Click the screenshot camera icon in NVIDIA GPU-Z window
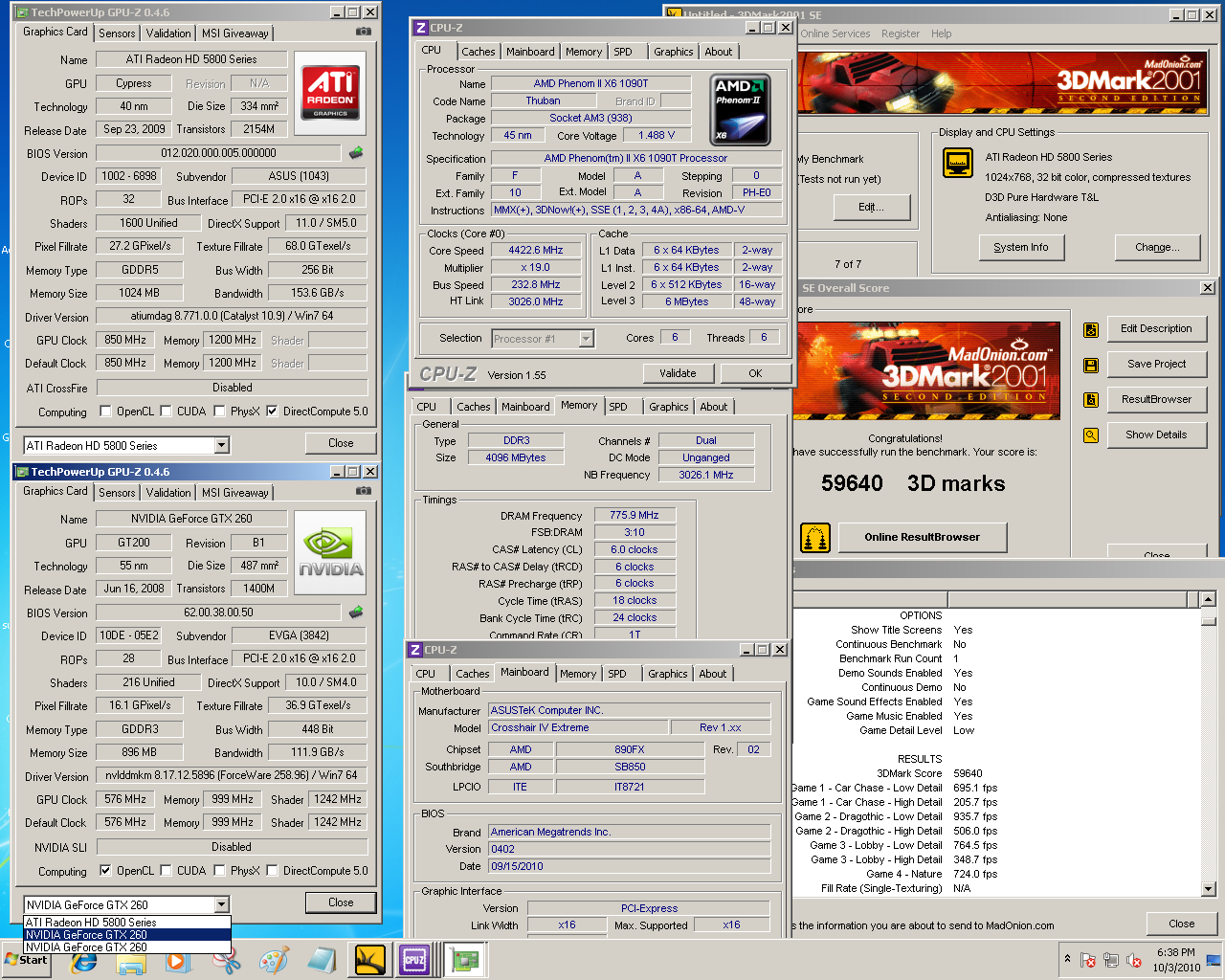Image resolution: width=1225 pixels, height=980 pixels. coord(363,491)
